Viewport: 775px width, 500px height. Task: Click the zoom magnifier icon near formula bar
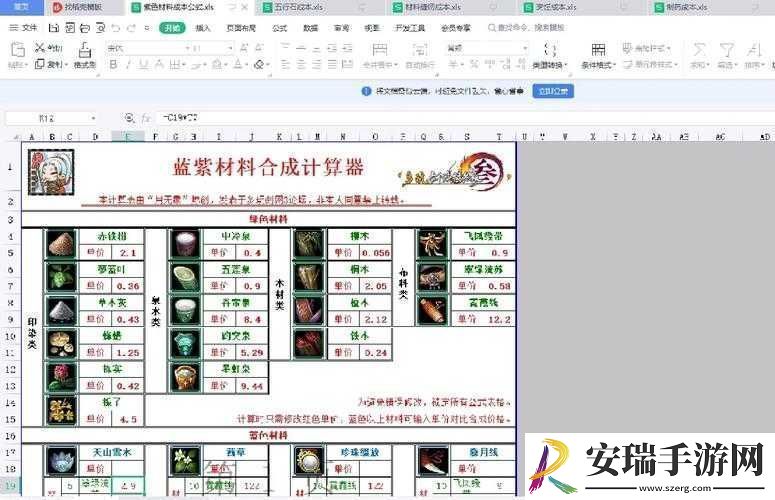tap(129, 118)
